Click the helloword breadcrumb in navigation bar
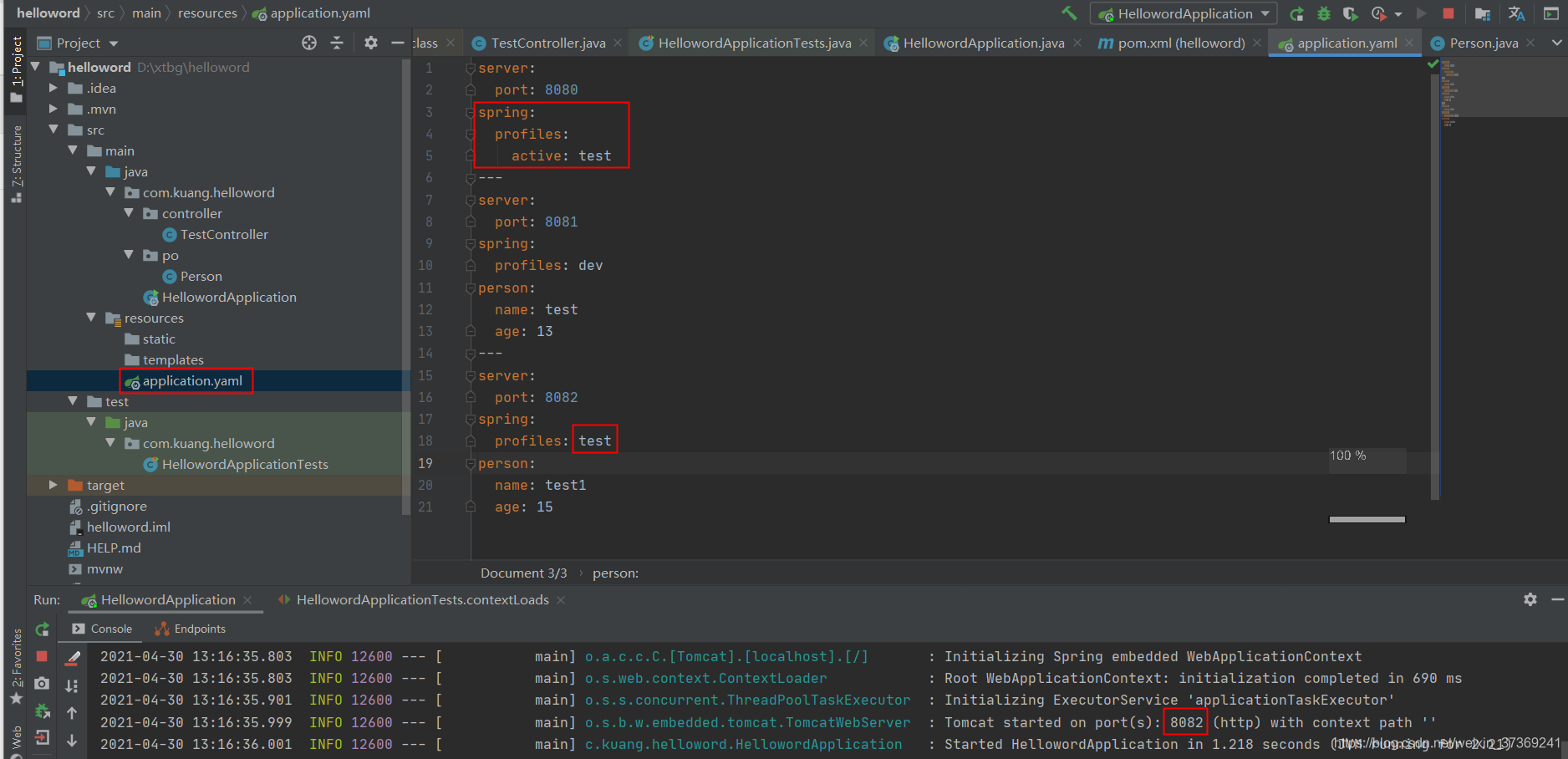The height and width of the screenshot is (759, 1568). 48,13
